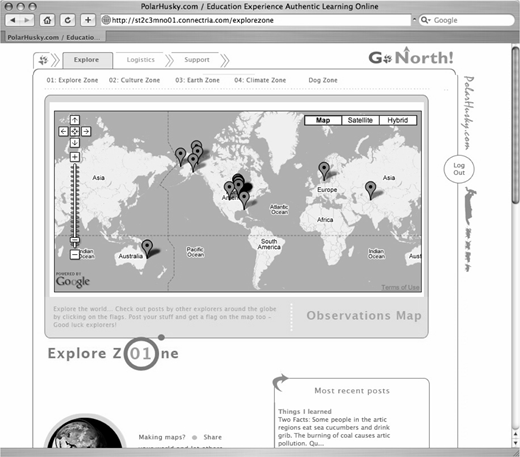Screen dimensions: 520x457
Task: Click the browser Forward arrow button
Action: [x=27, y=20]
